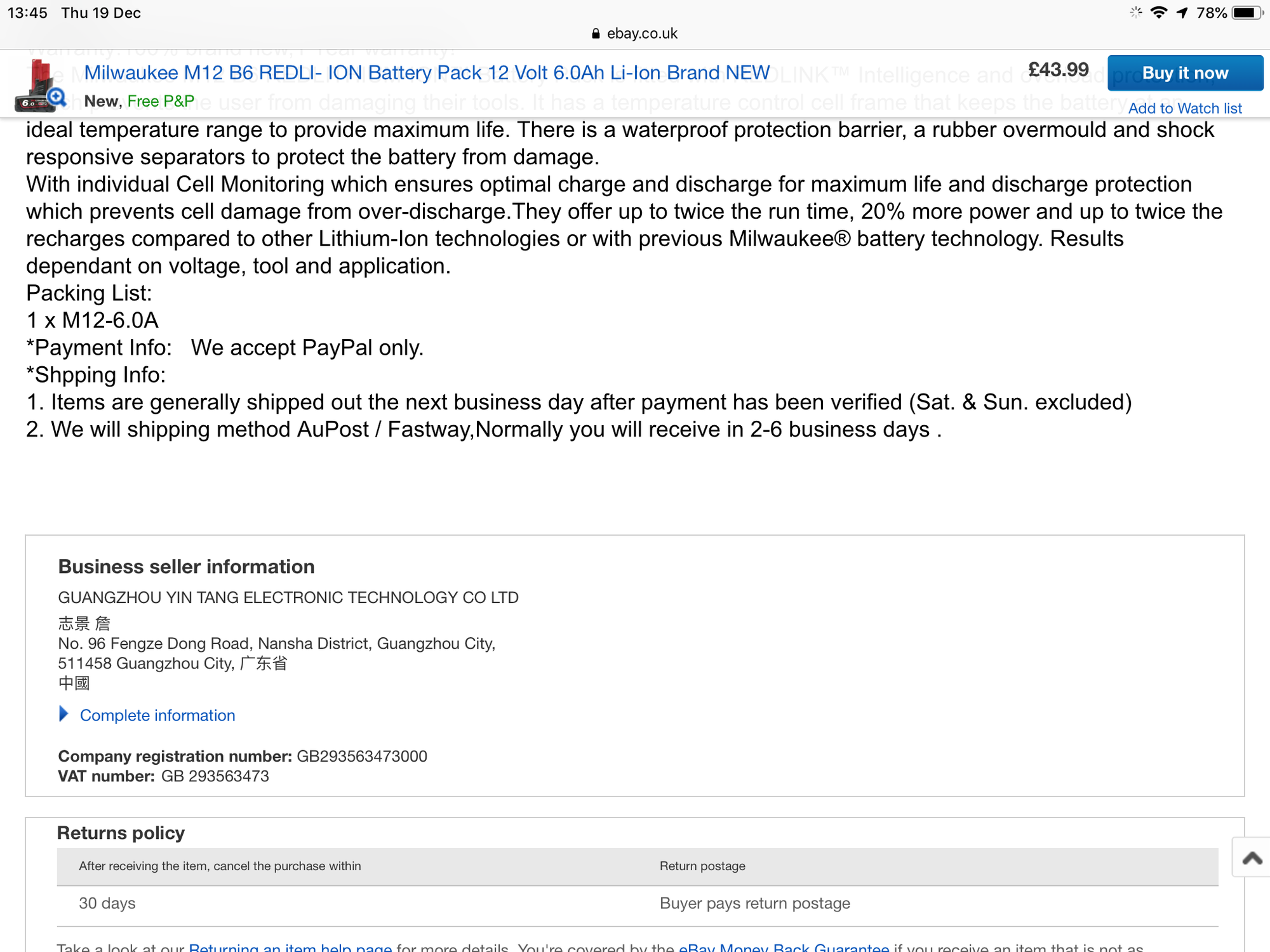Add item to Watch list
This screenshot has width=1270, height=952.
[1185, 109]
